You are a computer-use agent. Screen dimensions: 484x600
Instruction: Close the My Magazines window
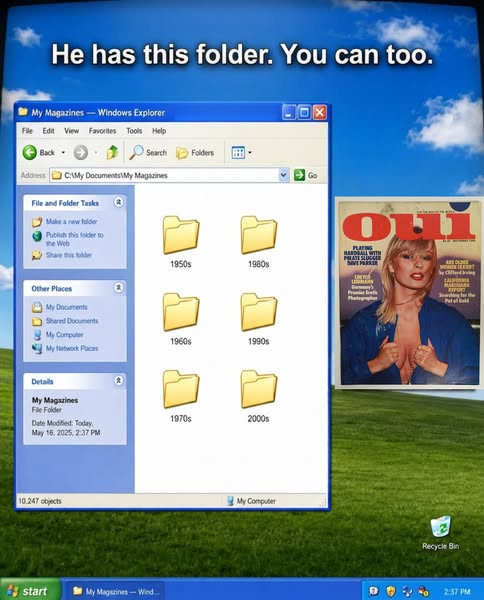click(x=319, y=112)
